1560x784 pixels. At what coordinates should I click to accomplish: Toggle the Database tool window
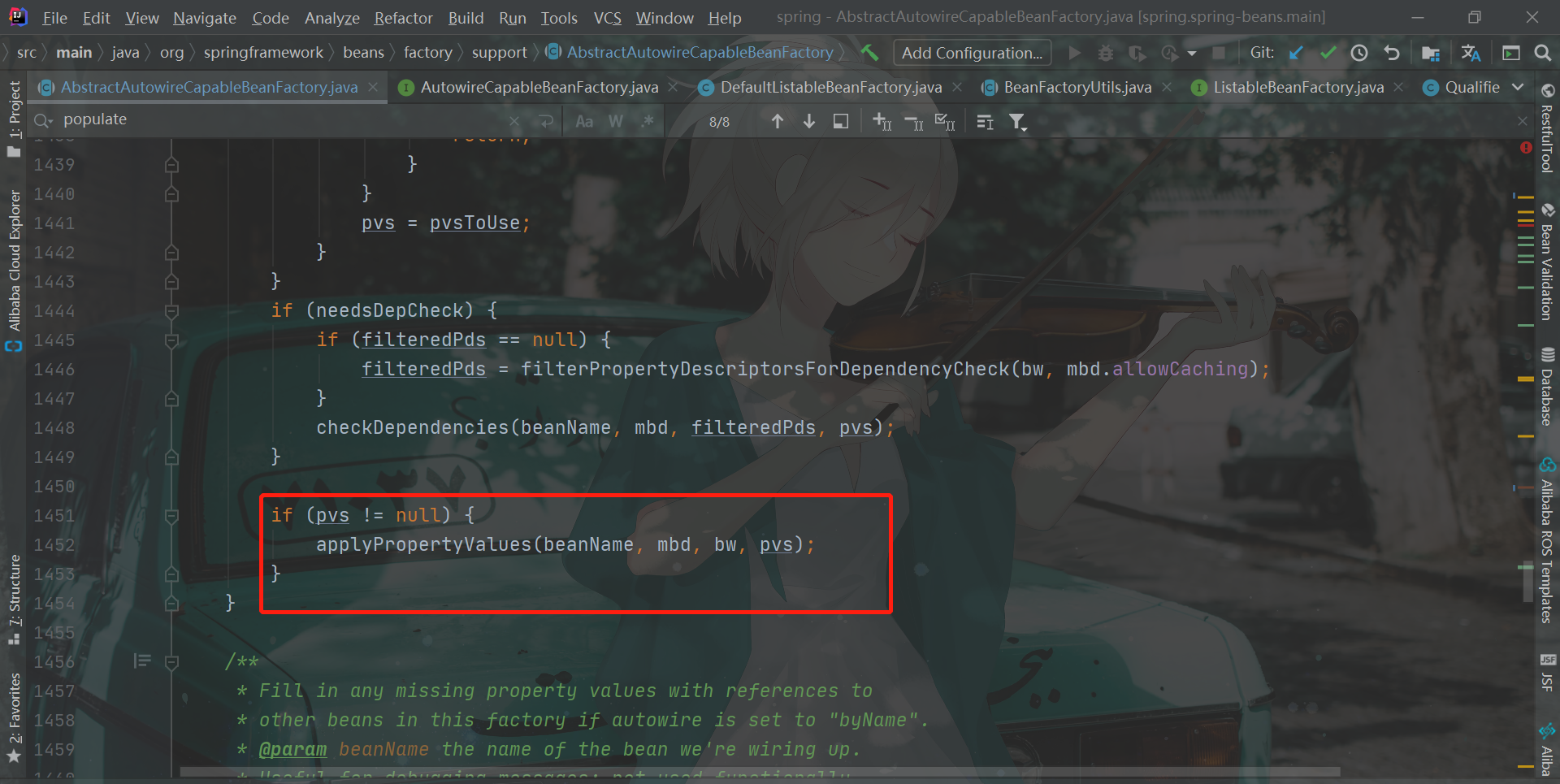click(x=1547, y=386)
